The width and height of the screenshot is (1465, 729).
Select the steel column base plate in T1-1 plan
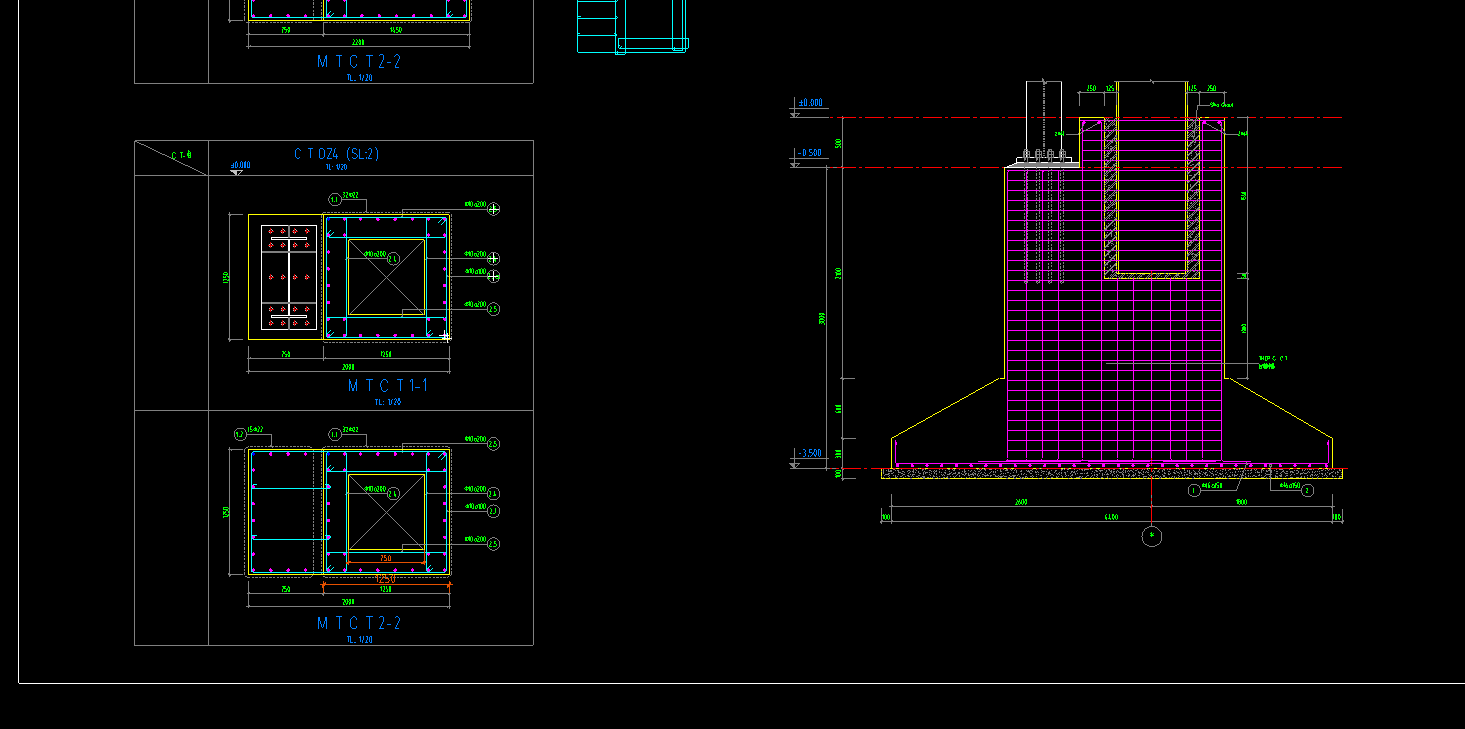[x=289, y=277]
